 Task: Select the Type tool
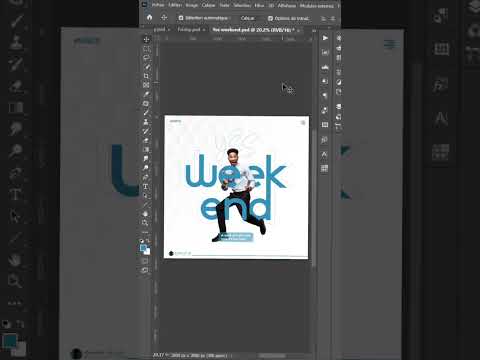pyautogui.click(x=146, y=186)
